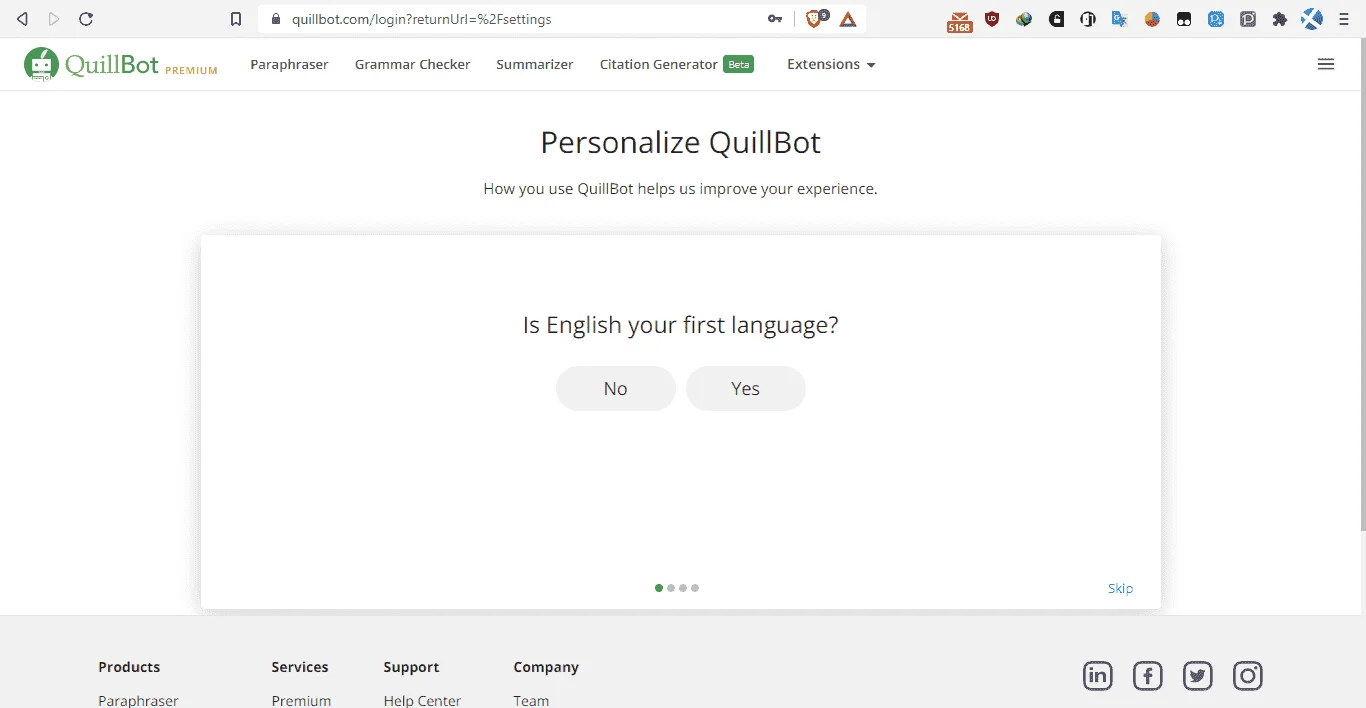
Task: Bookmark this page icon
Action: click(236, 19)
